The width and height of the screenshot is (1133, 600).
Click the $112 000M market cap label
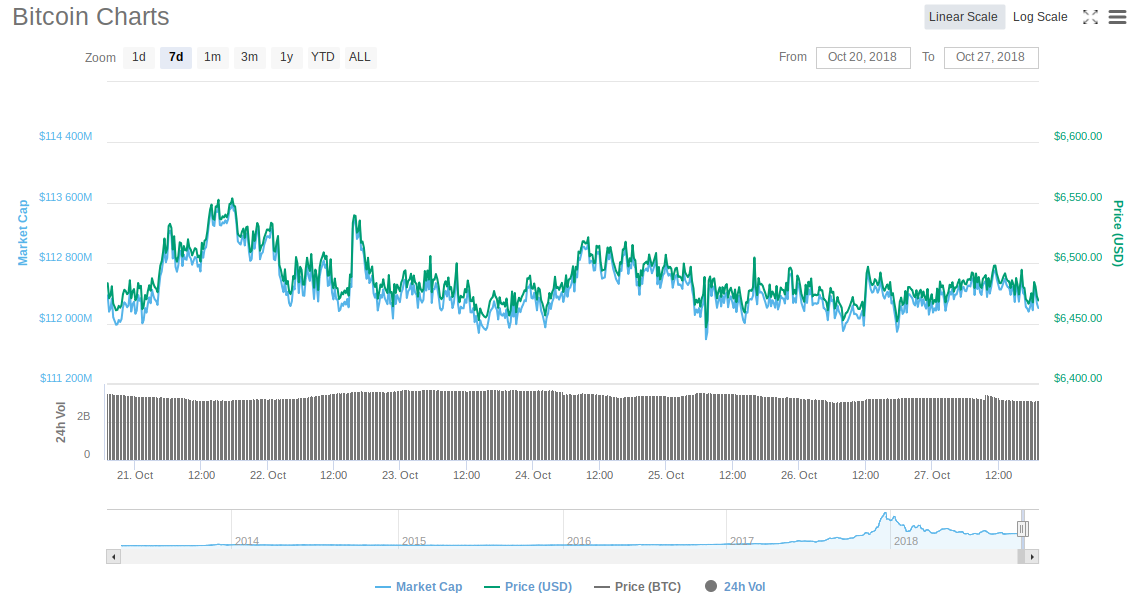pyautogui.click(x=66, y=318)
